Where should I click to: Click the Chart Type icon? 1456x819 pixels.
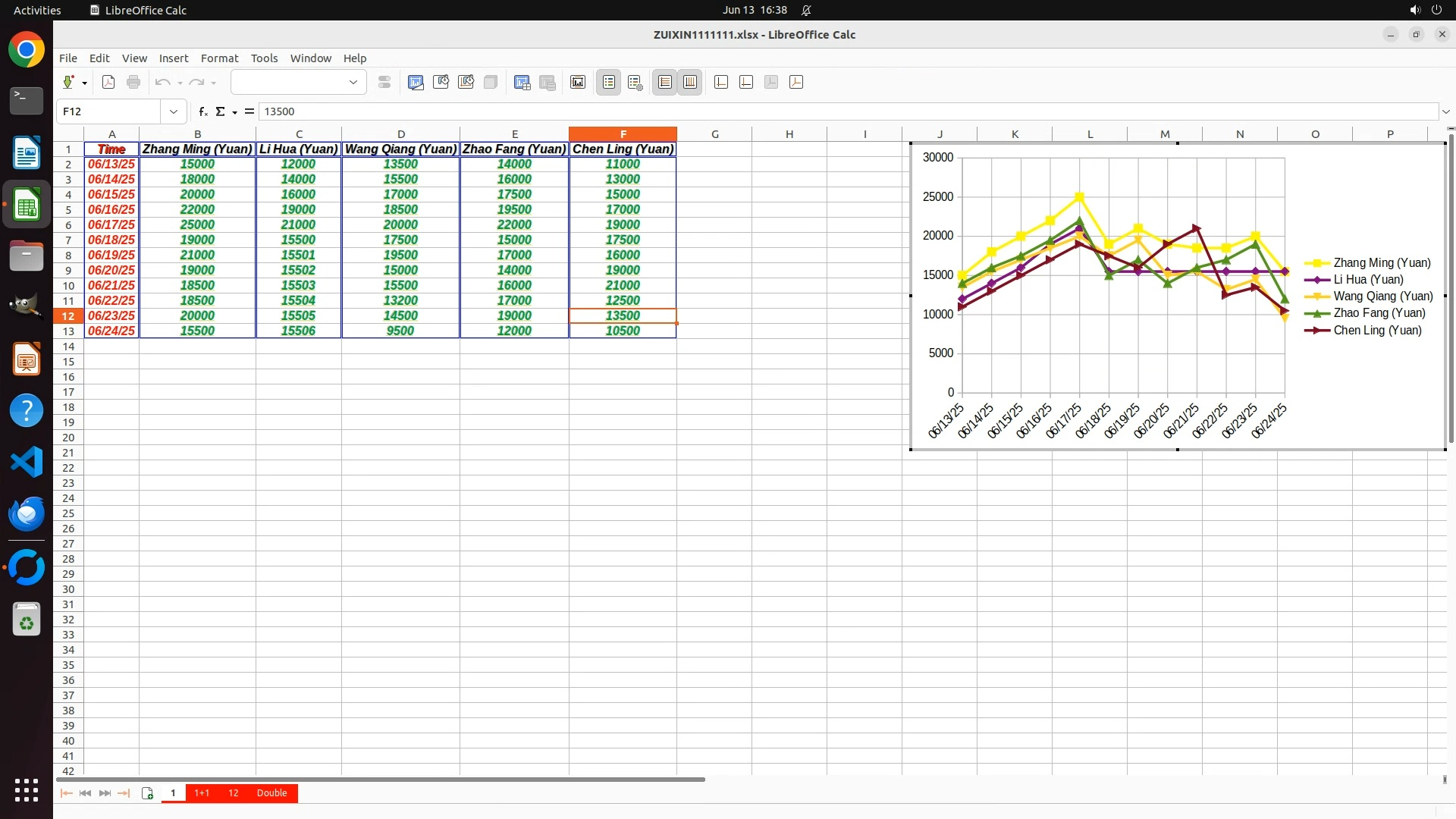(416, 82)
